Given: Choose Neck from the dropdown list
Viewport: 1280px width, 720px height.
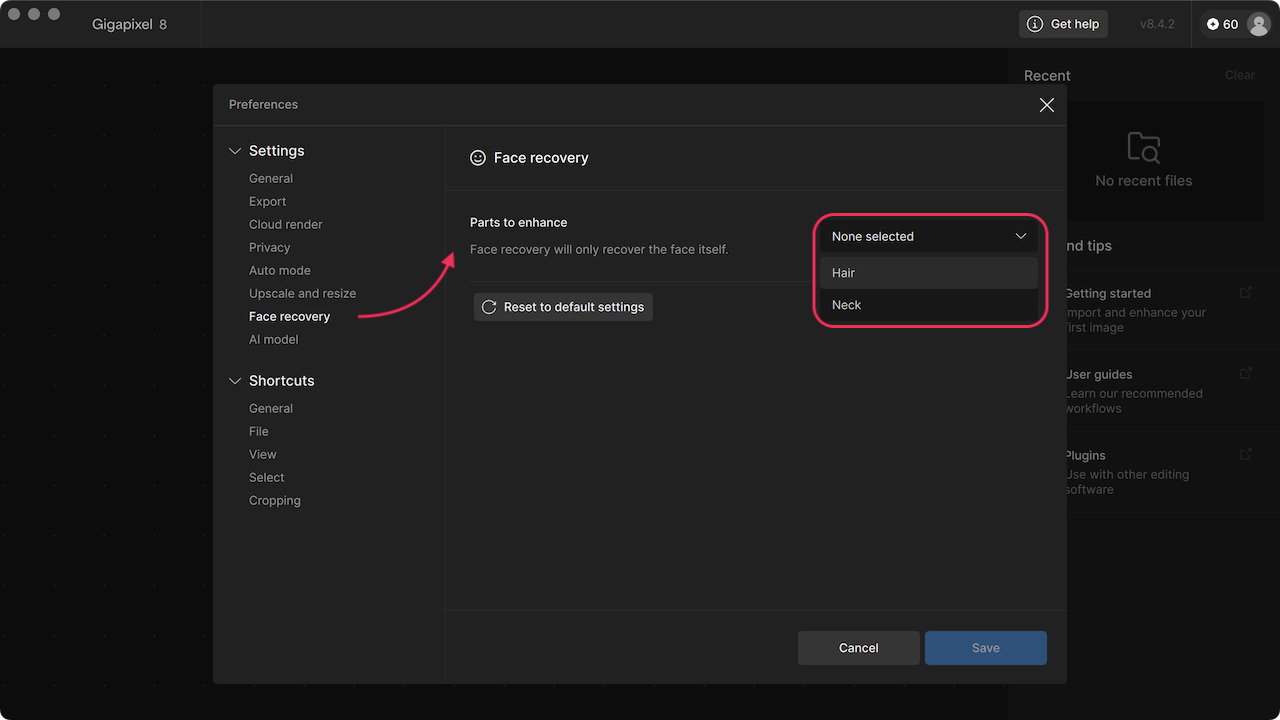Looking at the screenshot, I should click(928, 305).
